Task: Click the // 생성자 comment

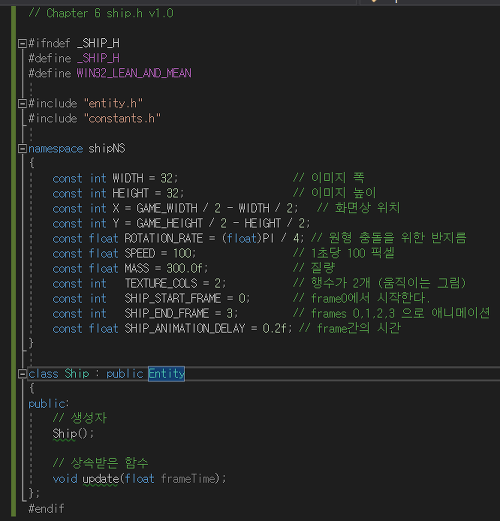Action: (x=80, y=418)
